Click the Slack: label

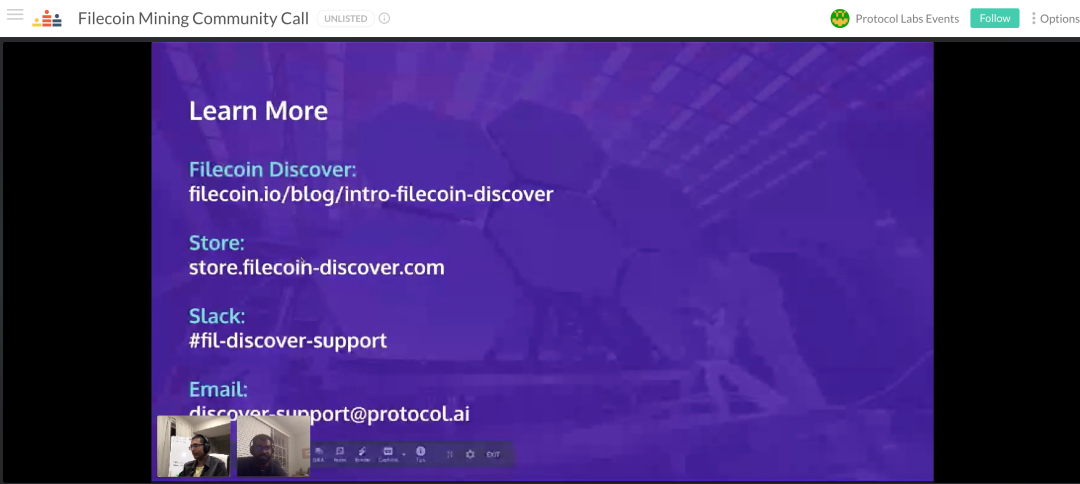pos(217,316)
